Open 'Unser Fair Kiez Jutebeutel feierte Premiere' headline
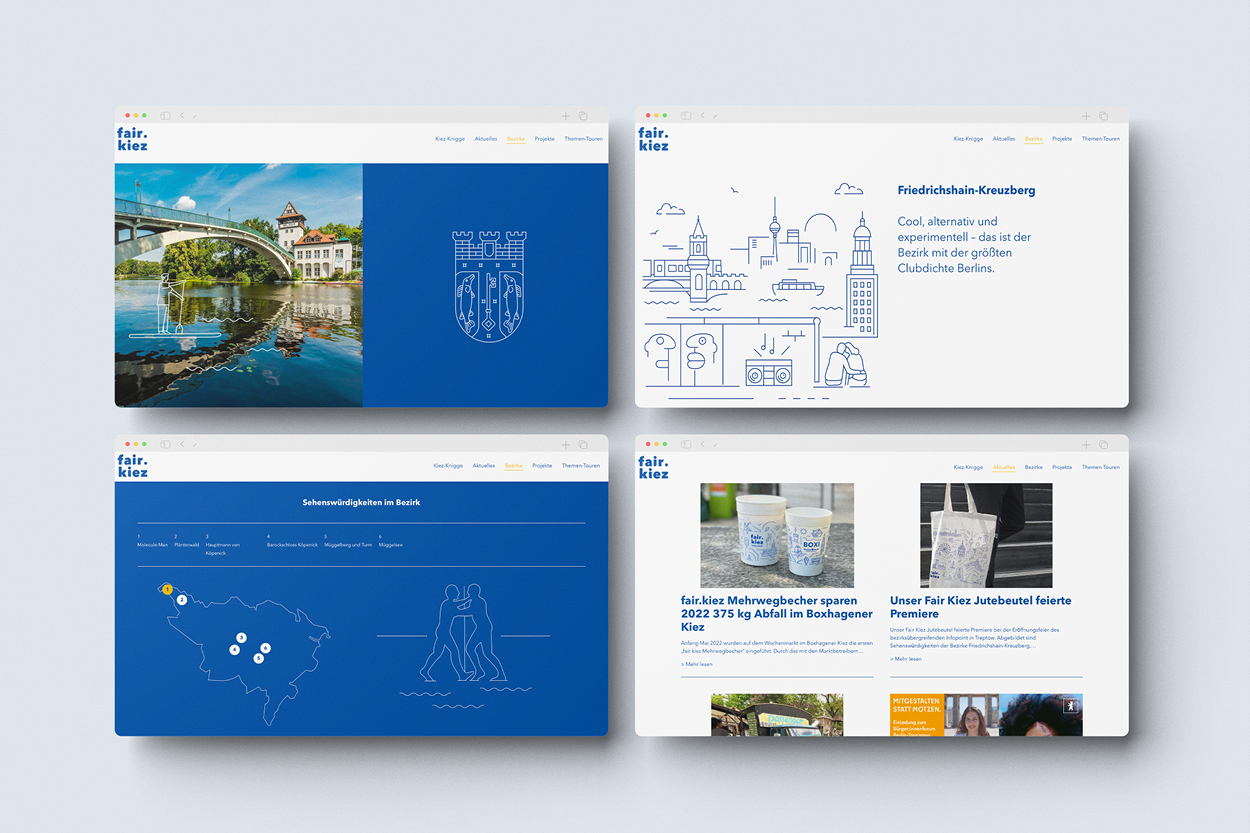Screen dimensions: 1250x833 click(x=980, y=607)
